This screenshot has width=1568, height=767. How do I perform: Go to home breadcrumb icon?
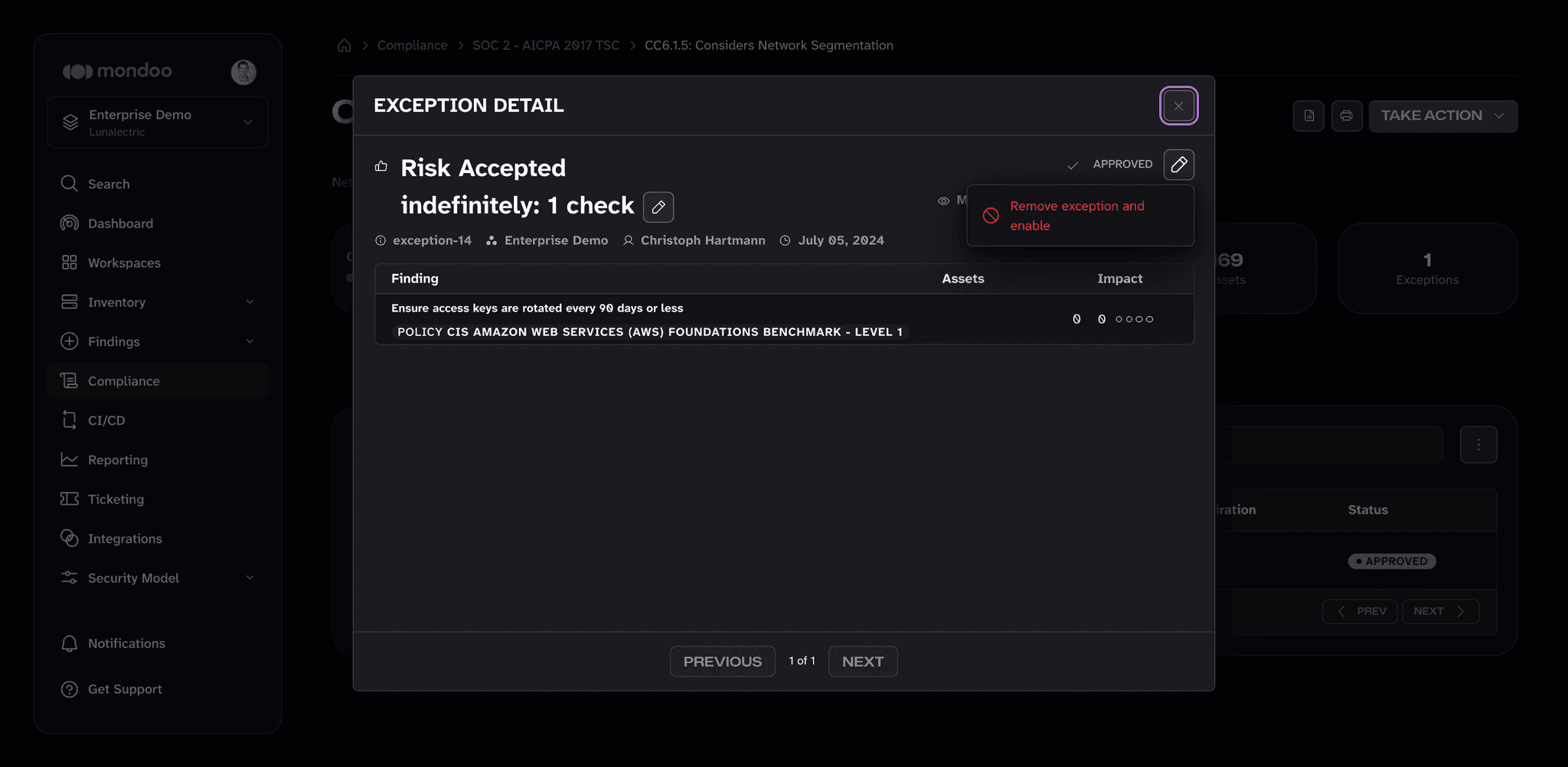[345, 45]
